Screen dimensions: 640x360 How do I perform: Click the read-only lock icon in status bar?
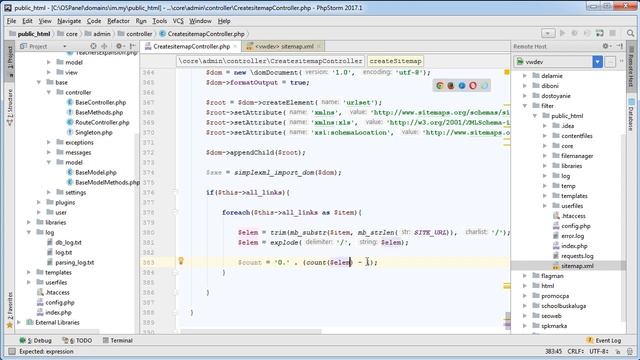coord(618,351)
